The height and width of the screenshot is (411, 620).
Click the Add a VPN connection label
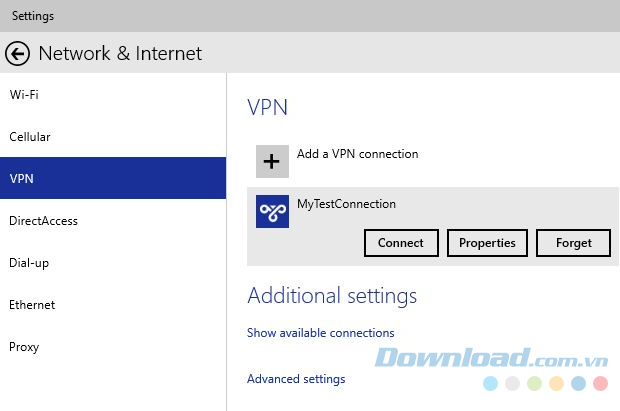coord(357,154)
